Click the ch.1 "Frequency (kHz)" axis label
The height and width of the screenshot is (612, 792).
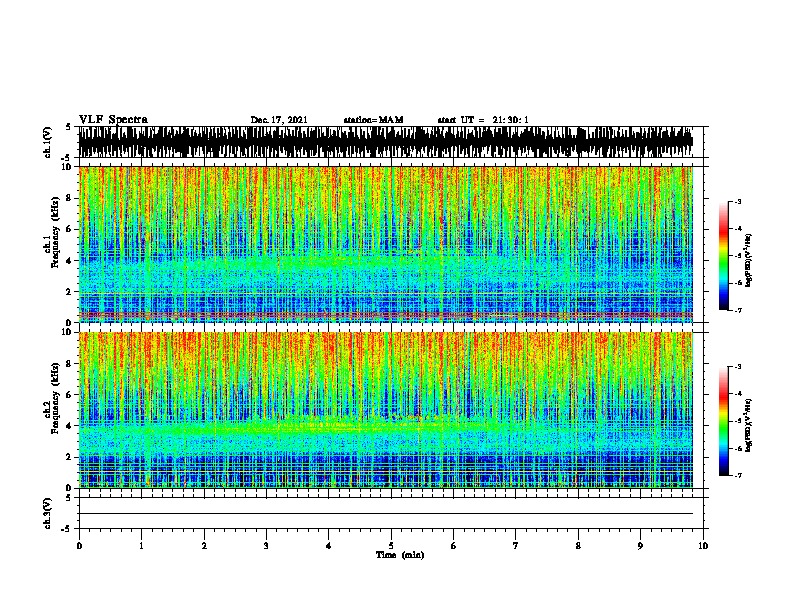[x=55, y=232]
